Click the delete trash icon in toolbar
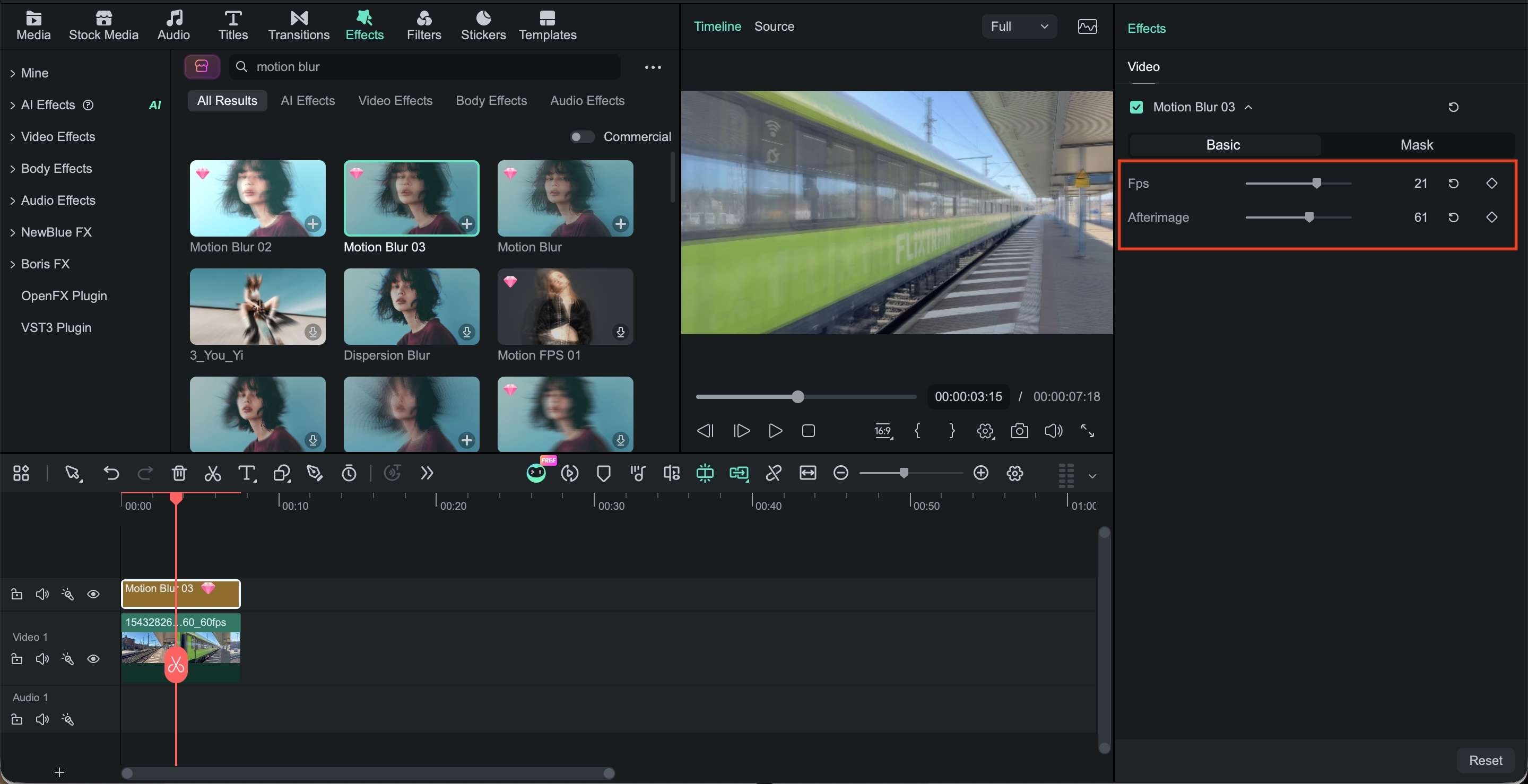 point(179,473)
